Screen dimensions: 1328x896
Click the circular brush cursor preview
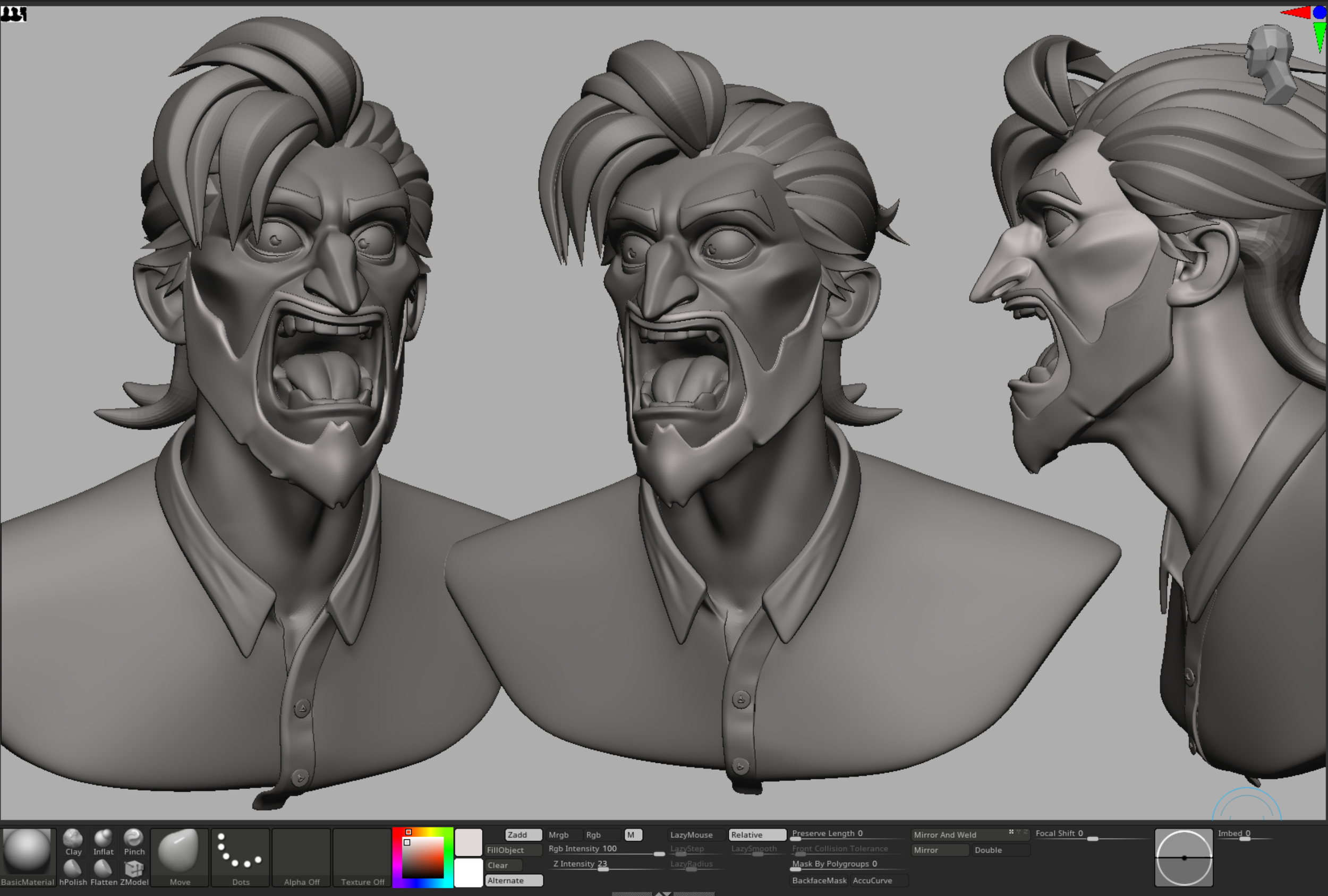click(1184, 858)
